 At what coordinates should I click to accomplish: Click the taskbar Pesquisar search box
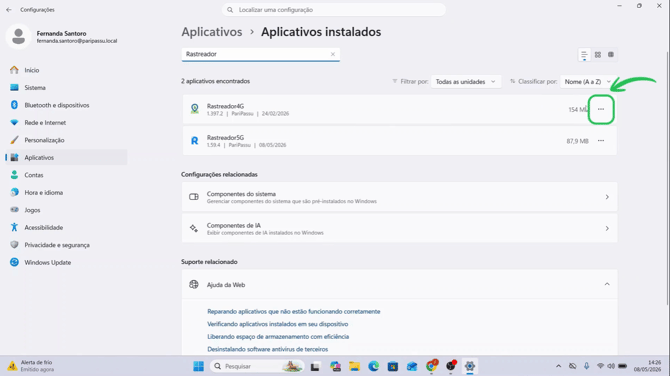tap(257, 366)
